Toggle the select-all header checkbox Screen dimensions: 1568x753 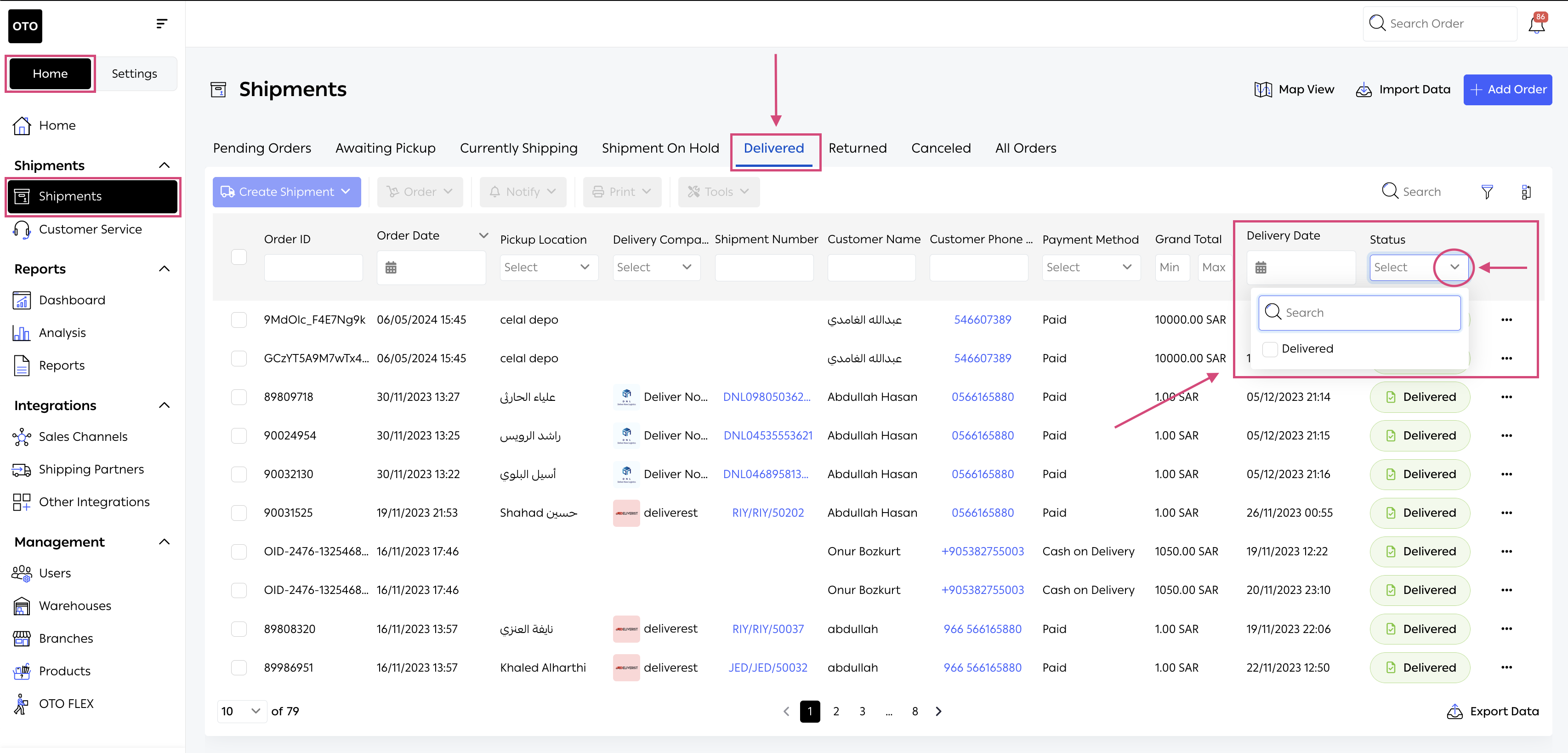coord(239,257)
